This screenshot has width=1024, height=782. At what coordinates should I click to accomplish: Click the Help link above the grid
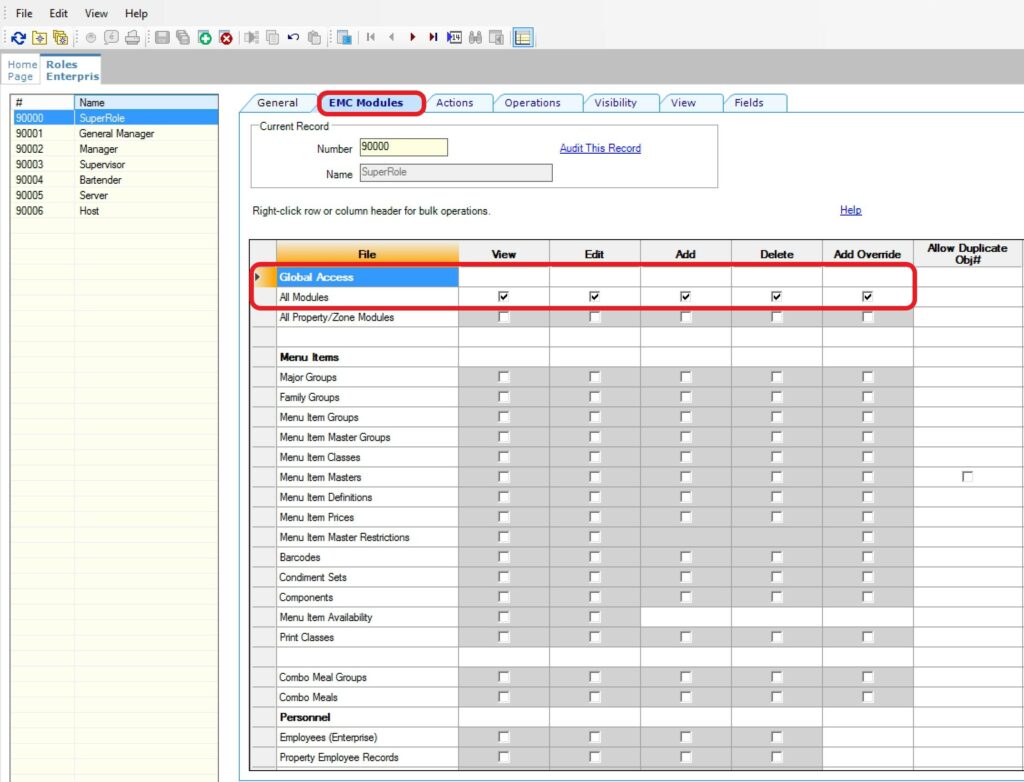coord(850,210)
